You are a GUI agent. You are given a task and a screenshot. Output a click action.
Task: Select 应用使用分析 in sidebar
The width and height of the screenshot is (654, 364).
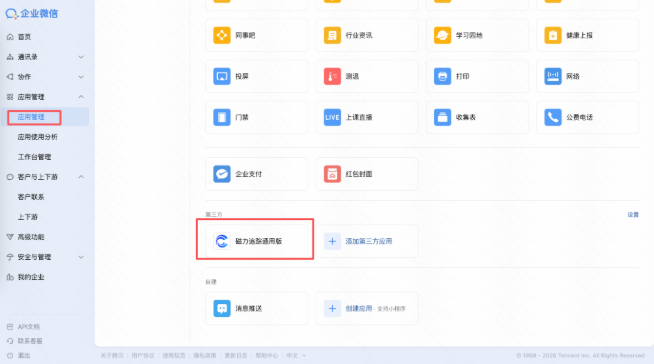[x=38, y=137]
